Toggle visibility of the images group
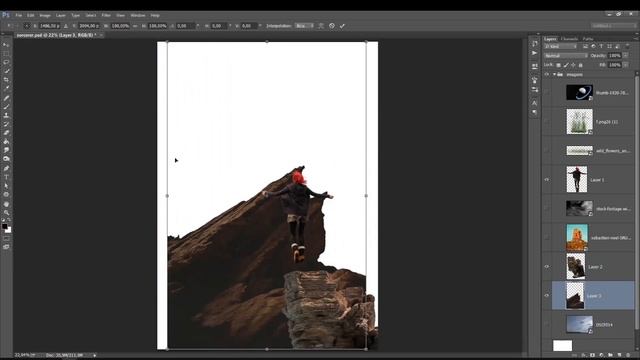The image size is (640, 360). click(x=547, y=74)
